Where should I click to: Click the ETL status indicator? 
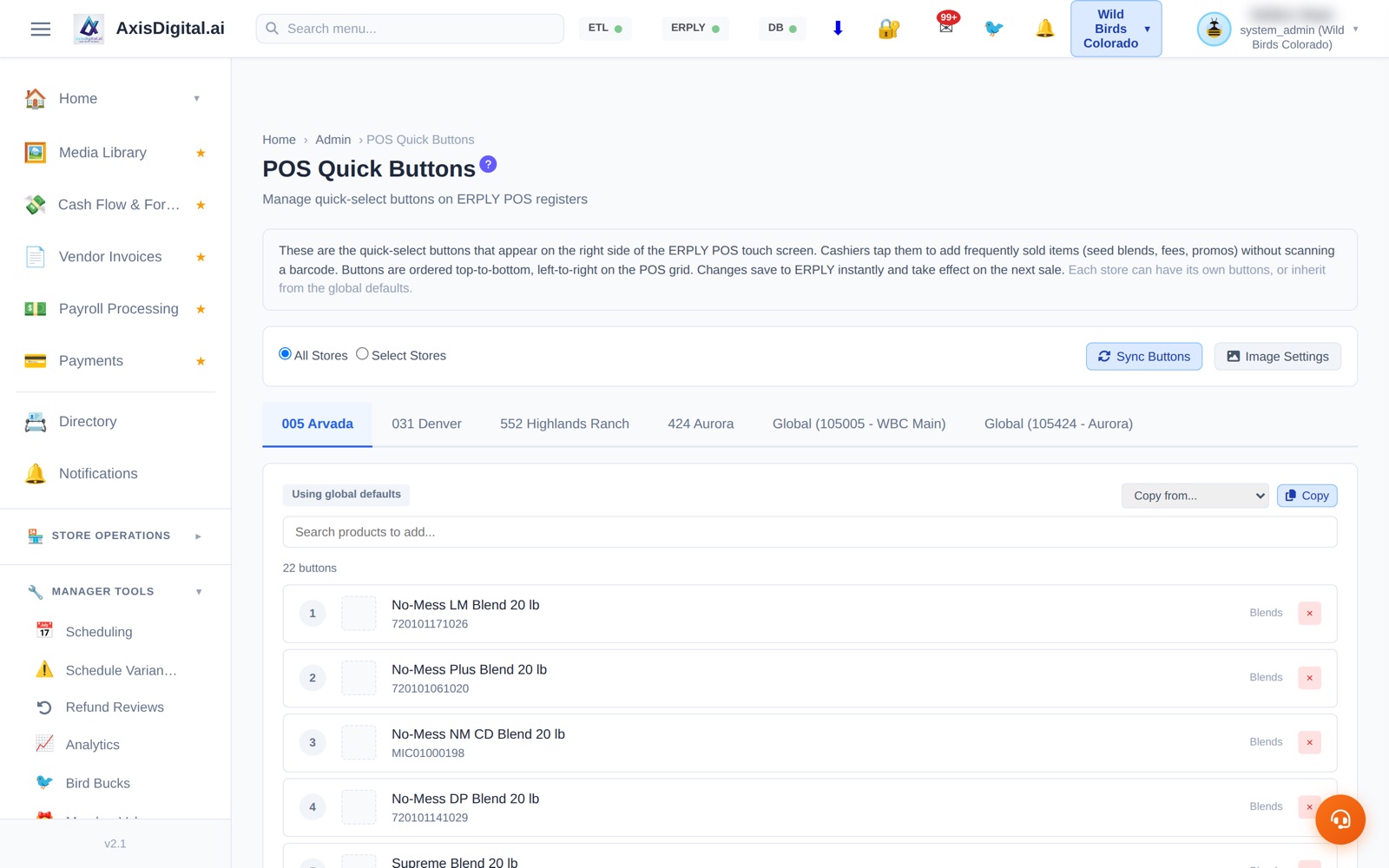605,29
